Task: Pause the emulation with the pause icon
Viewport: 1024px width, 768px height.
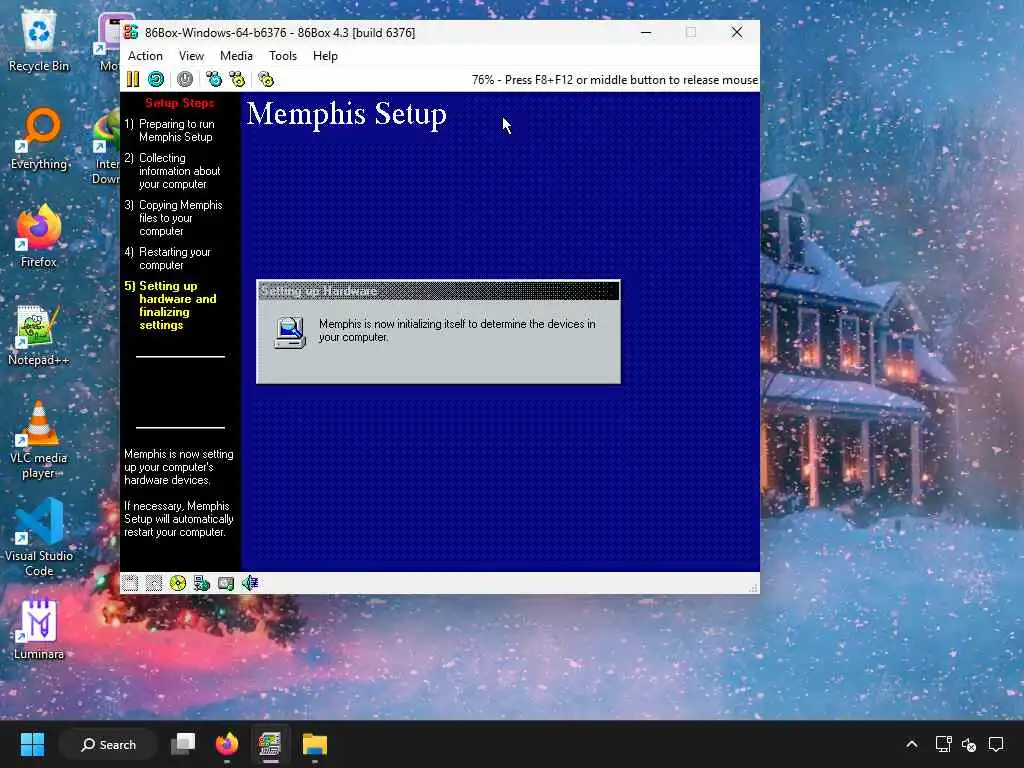Action: pos(133,80)
